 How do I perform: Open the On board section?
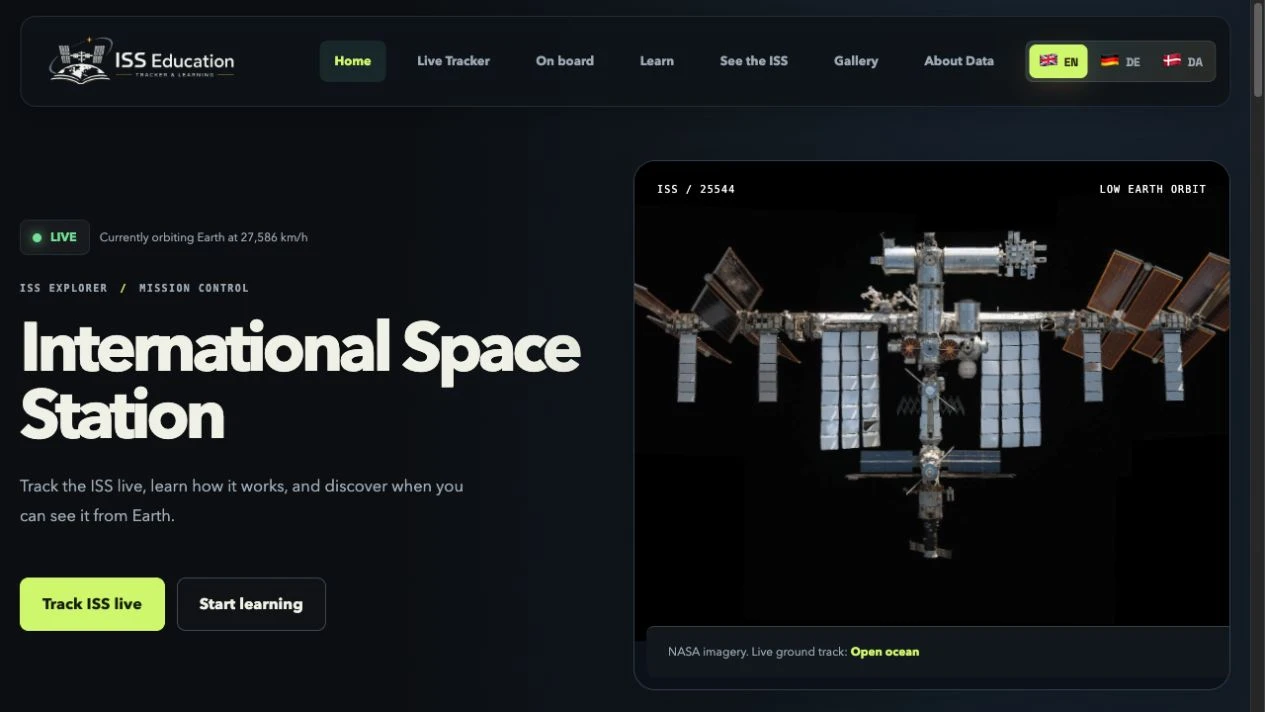point(564,61)
